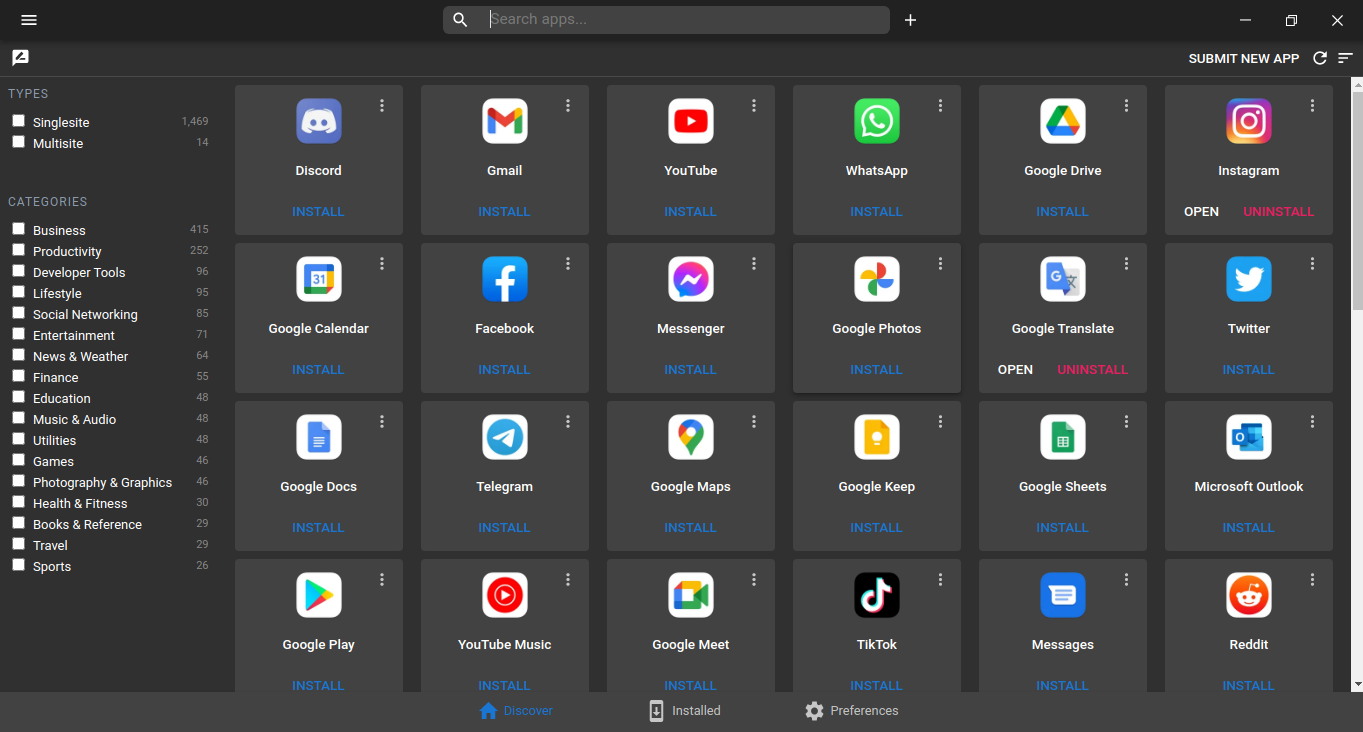The height and width of the screenshot is (732, 1363).
Task: Switch to the Discover tab
Action: 516,711
